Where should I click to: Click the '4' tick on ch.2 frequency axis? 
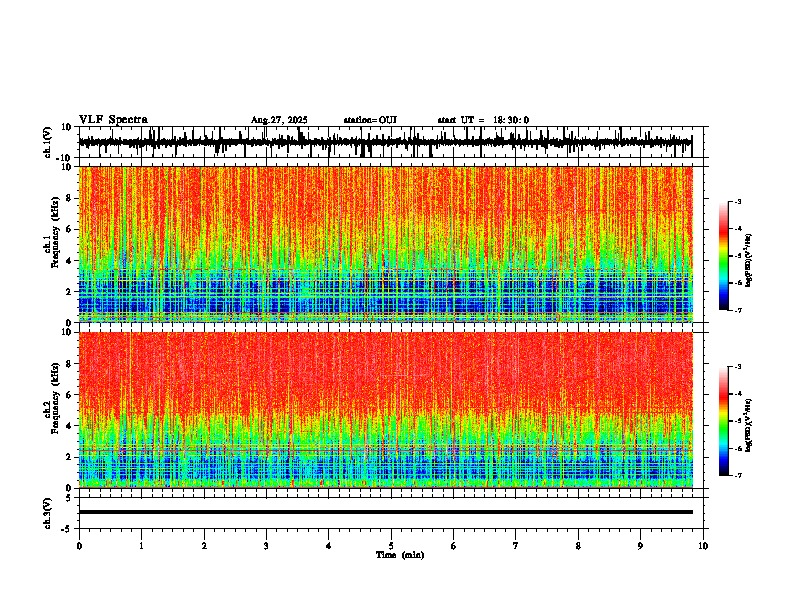click(69, 426)
